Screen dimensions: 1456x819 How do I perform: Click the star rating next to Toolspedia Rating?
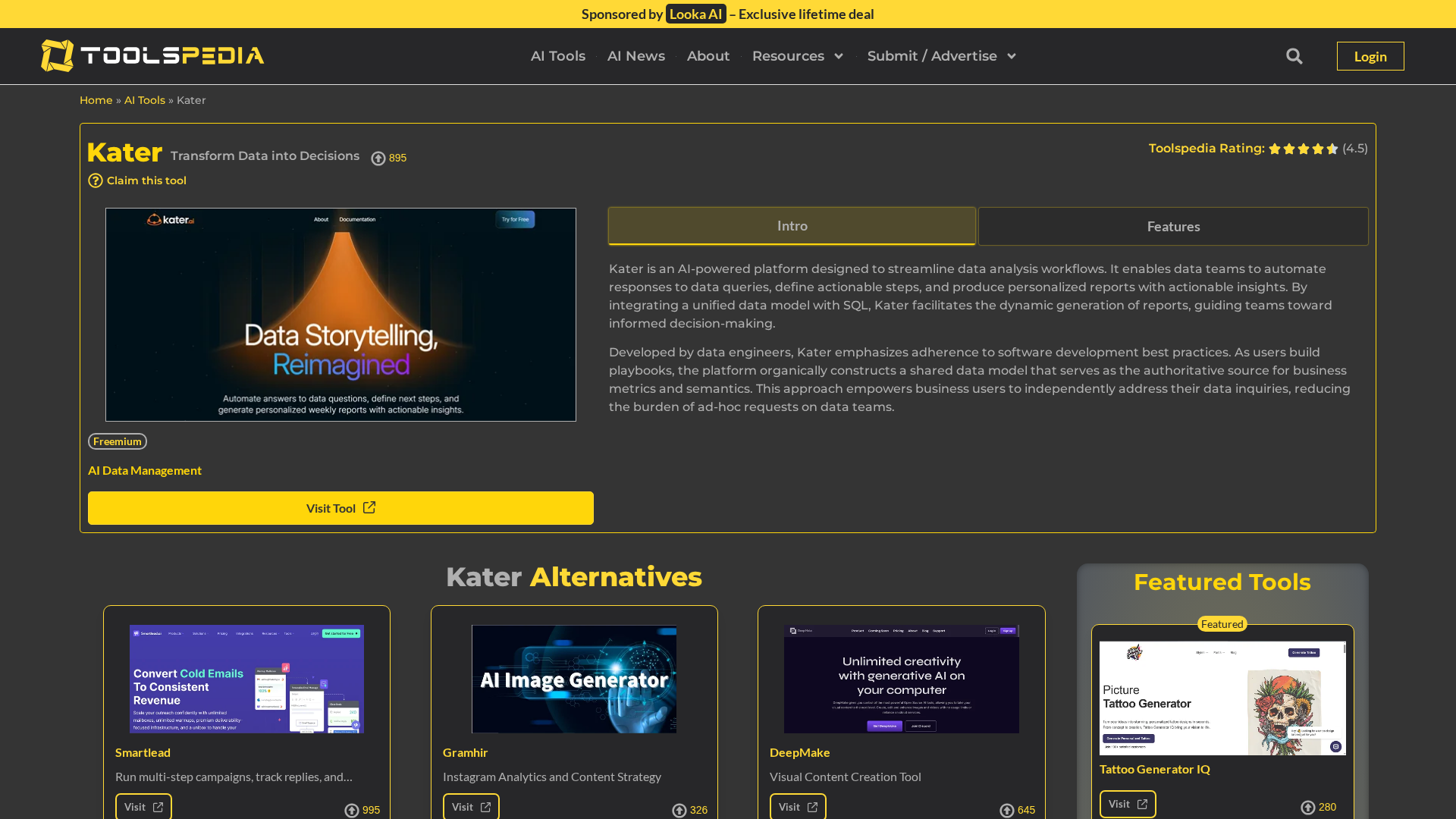tap(1303, 149)
